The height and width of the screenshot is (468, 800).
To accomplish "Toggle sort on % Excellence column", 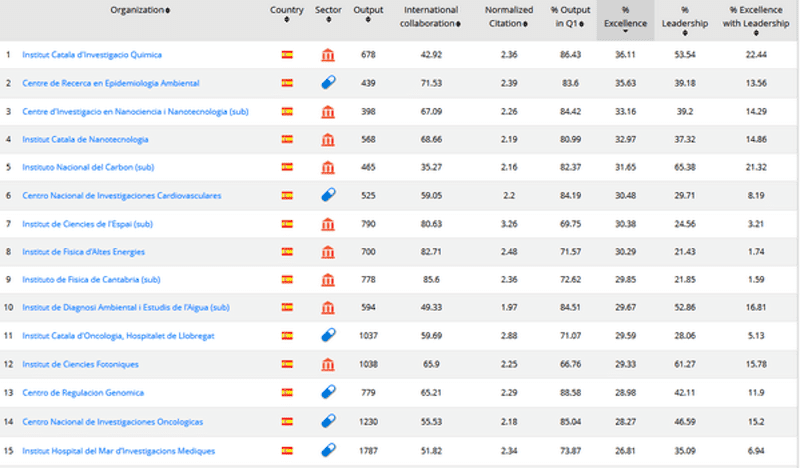I will pos(626,20).
